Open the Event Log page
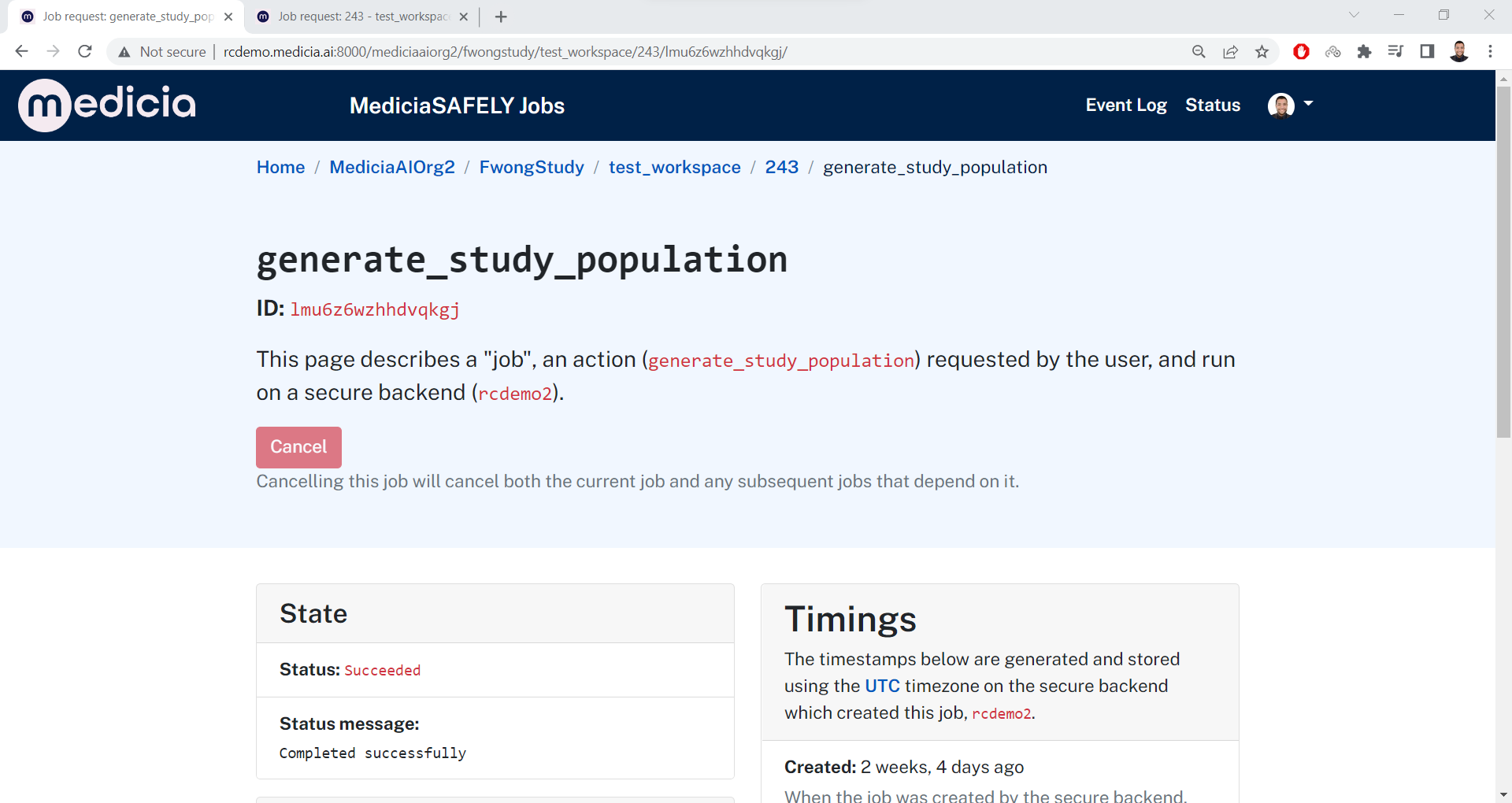1512x803 pixels. click(1126, 105)
